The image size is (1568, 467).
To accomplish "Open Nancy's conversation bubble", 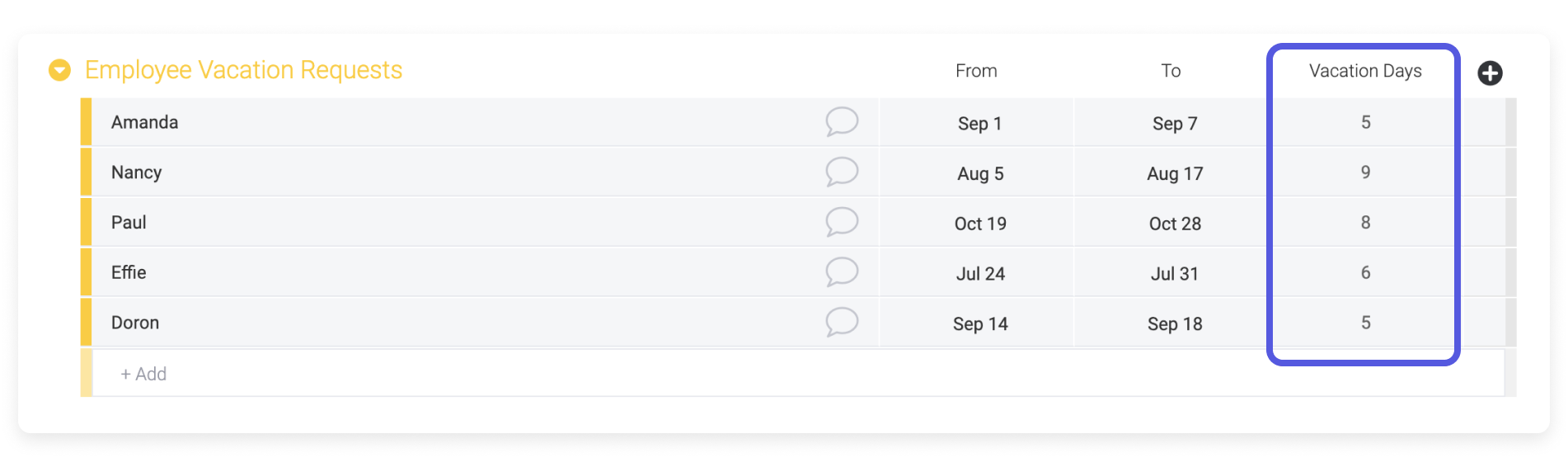I will 842,172.
